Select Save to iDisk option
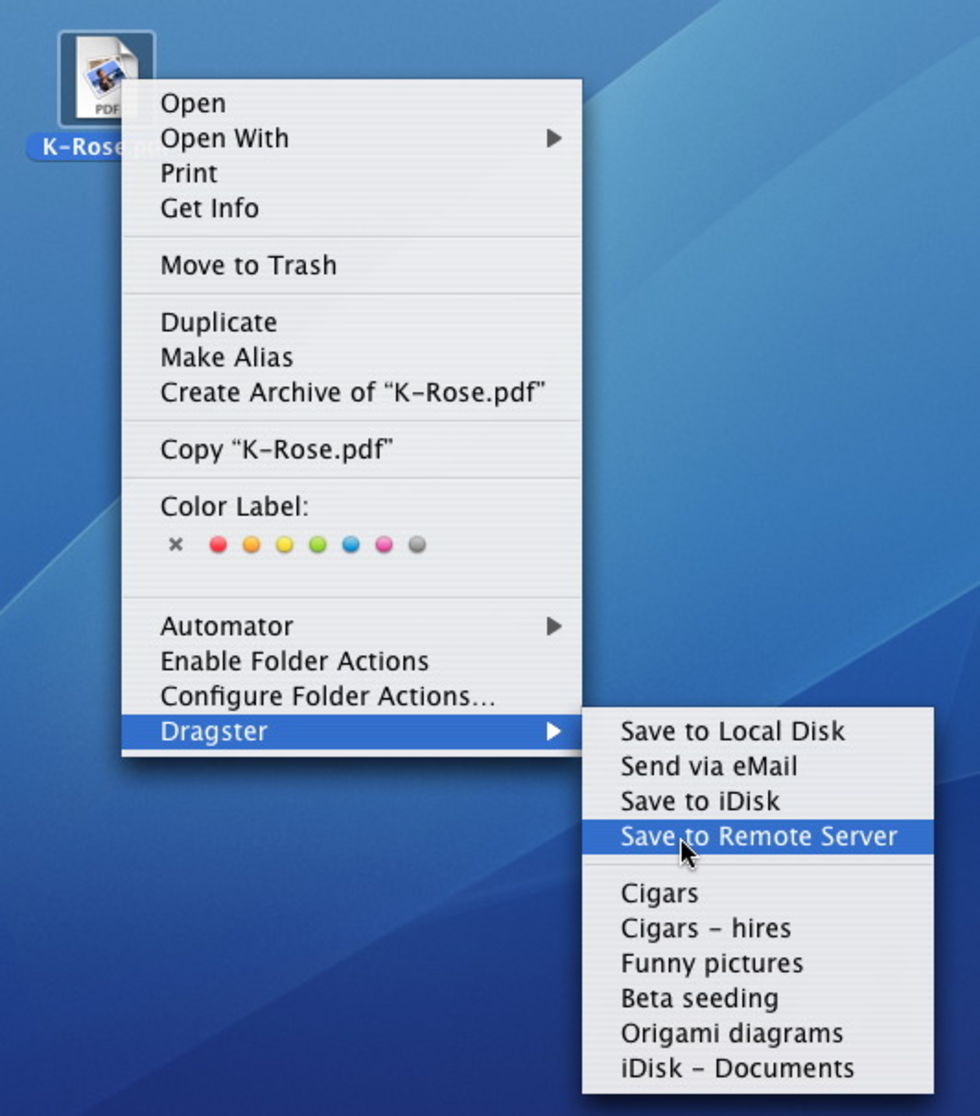This screenshot has width=980, height=1116. tap(699, 801)
